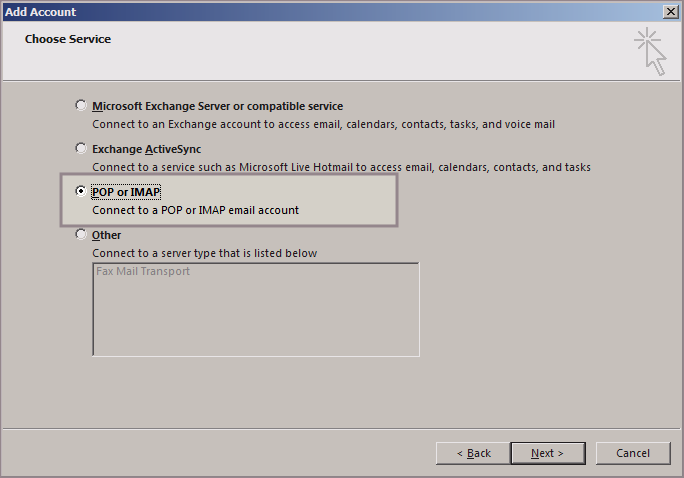Pick the Other radio button
684x478 pixels.
pos(81,235)
